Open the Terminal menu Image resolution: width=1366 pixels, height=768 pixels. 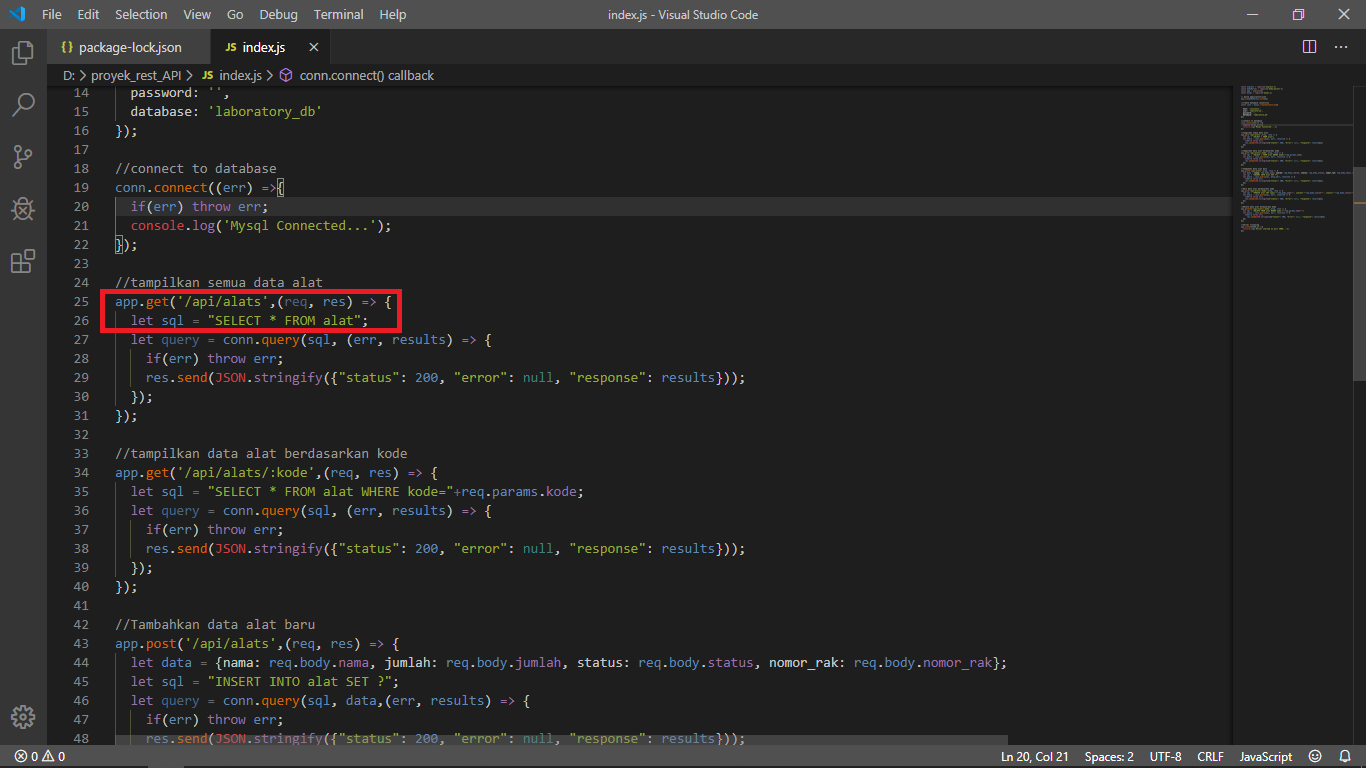338,14
